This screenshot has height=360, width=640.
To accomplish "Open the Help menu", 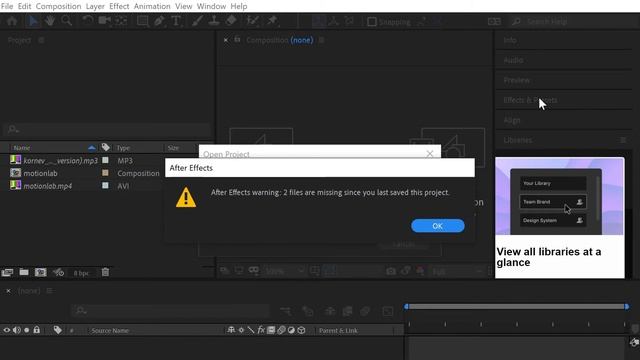I will coord(239,6).
